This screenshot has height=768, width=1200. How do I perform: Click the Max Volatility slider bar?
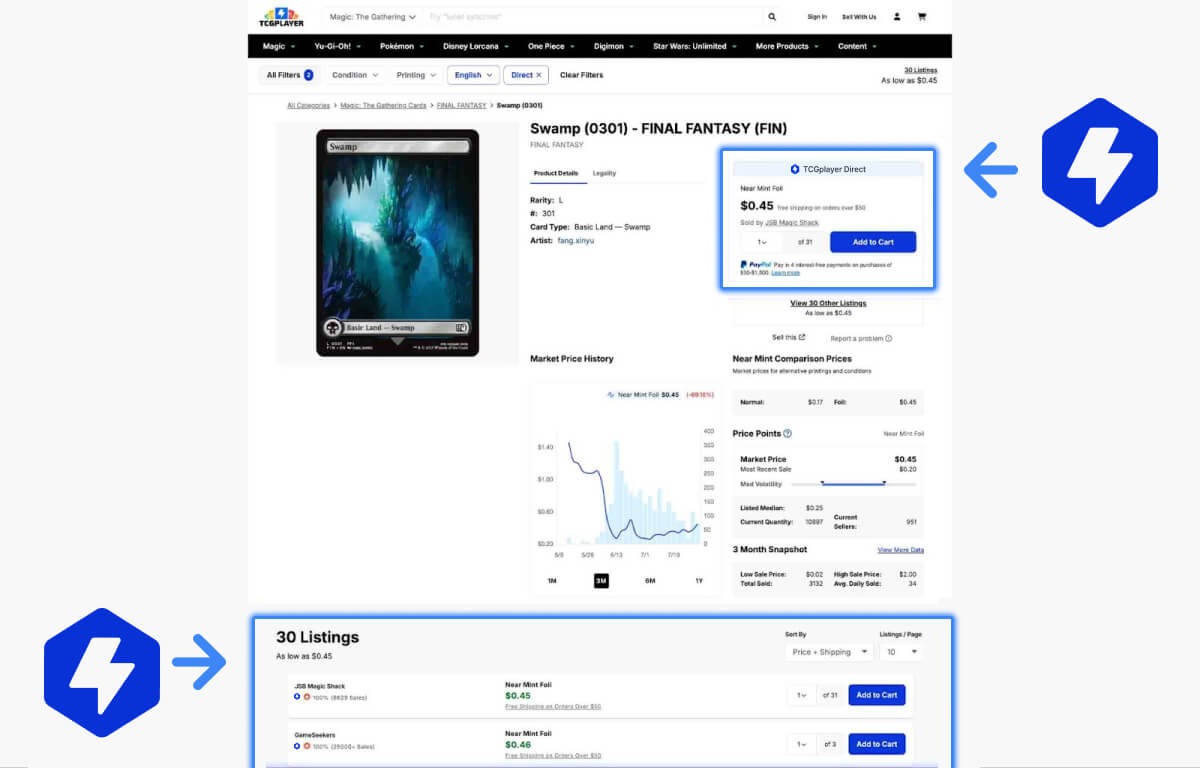click(x=853, y=484)
